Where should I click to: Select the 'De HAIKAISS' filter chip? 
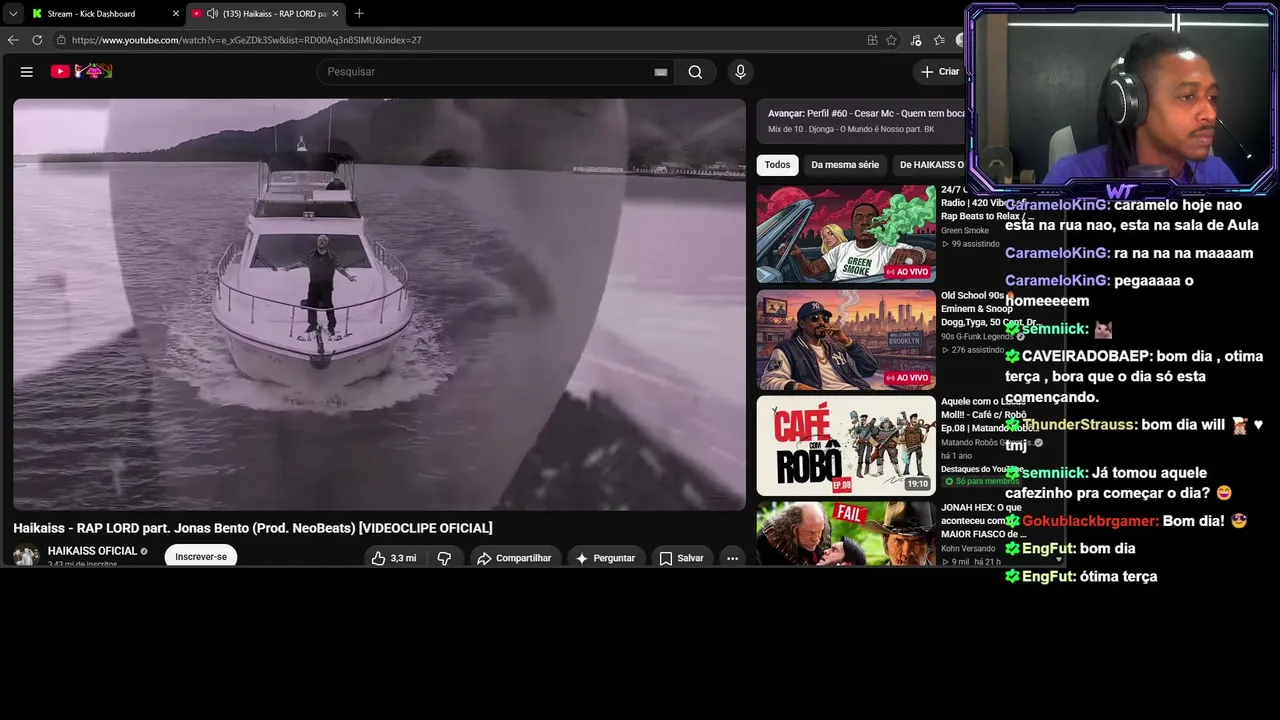point(931,165)
